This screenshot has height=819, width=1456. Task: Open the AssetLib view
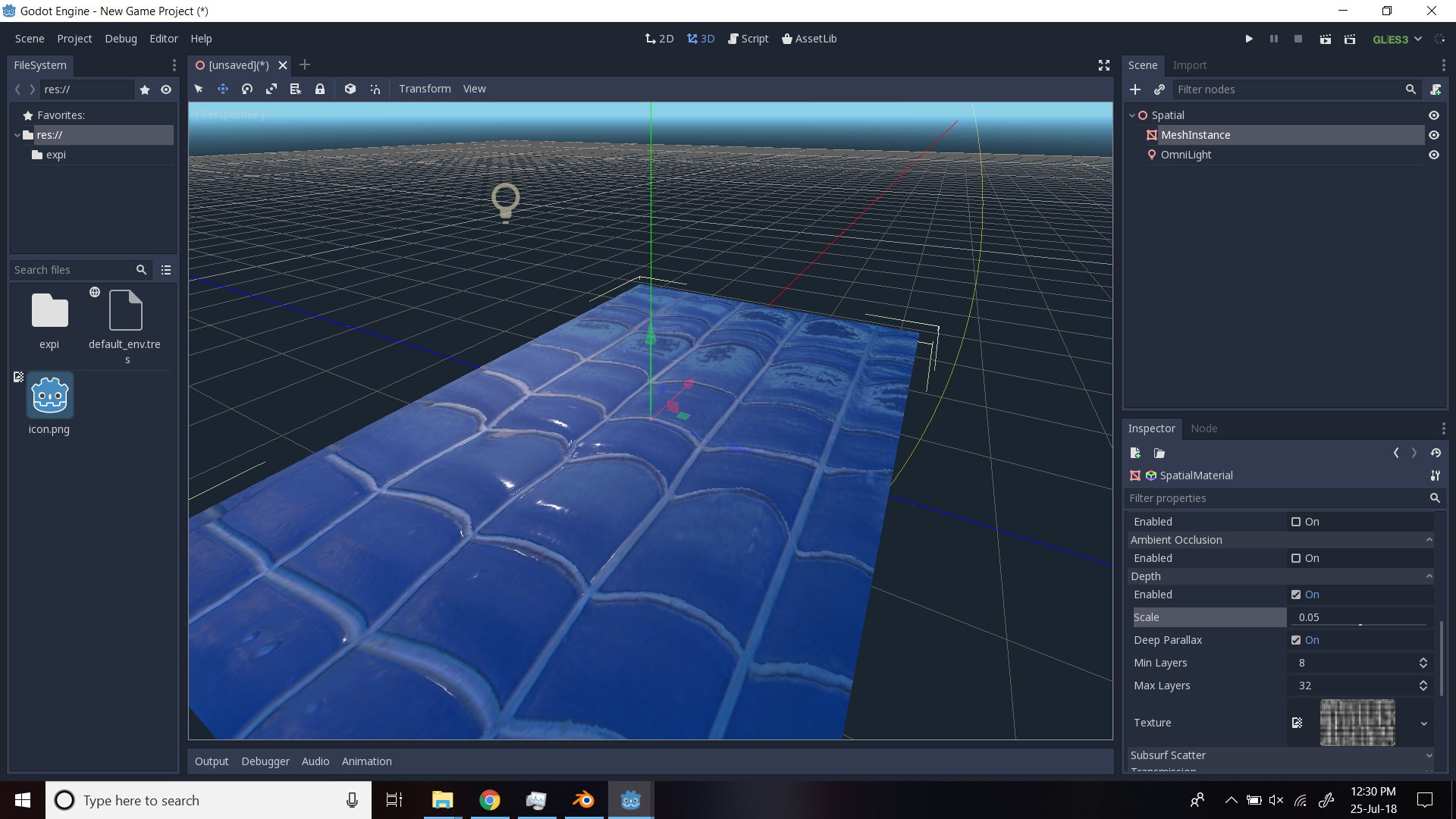pos(809,38)
